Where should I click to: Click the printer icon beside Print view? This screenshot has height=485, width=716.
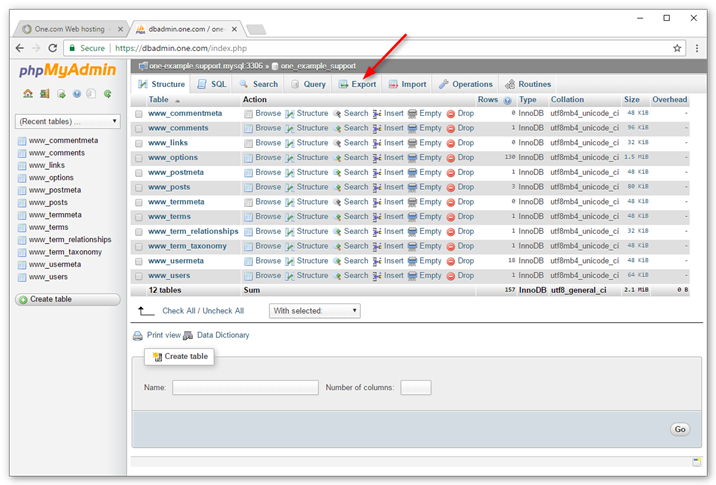click(137, 336)
